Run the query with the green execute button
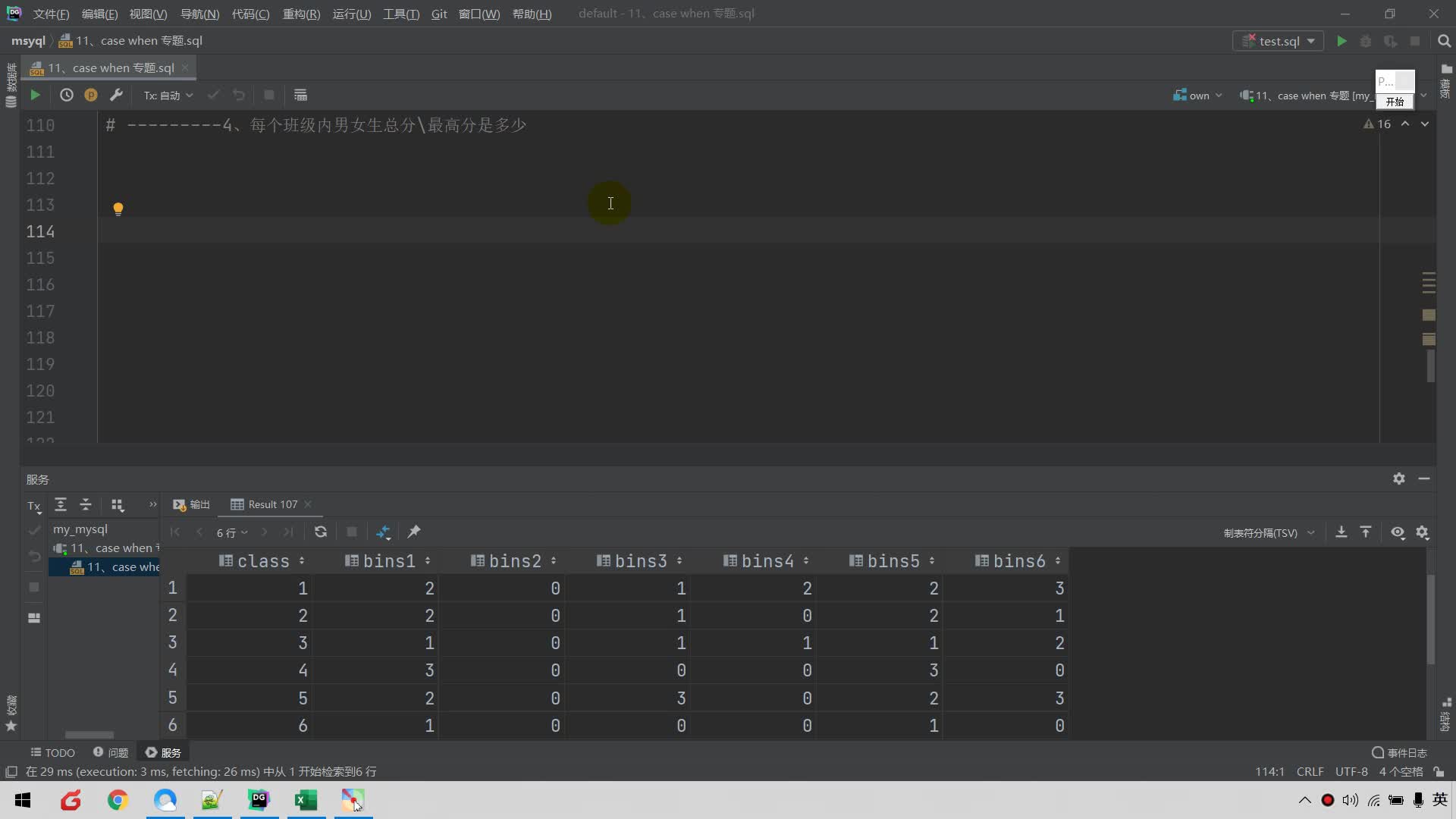Screen dimensions: 1456x819 35,95
